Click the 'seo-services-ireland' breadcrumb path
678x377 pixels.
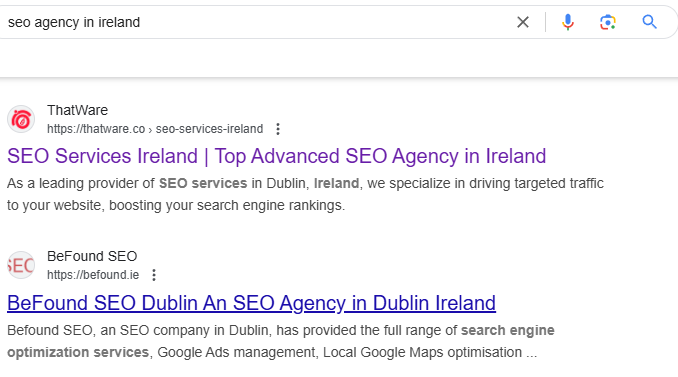click(x=209, y=129)
